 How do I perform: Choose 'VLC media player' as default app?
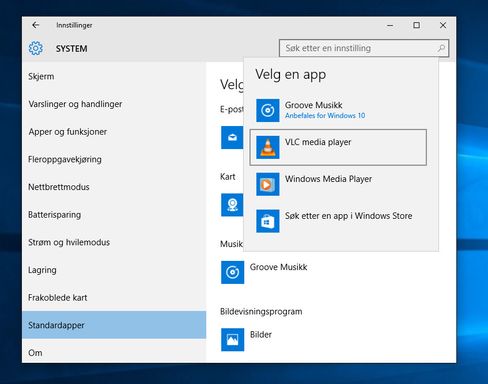[x=338, y=147]
